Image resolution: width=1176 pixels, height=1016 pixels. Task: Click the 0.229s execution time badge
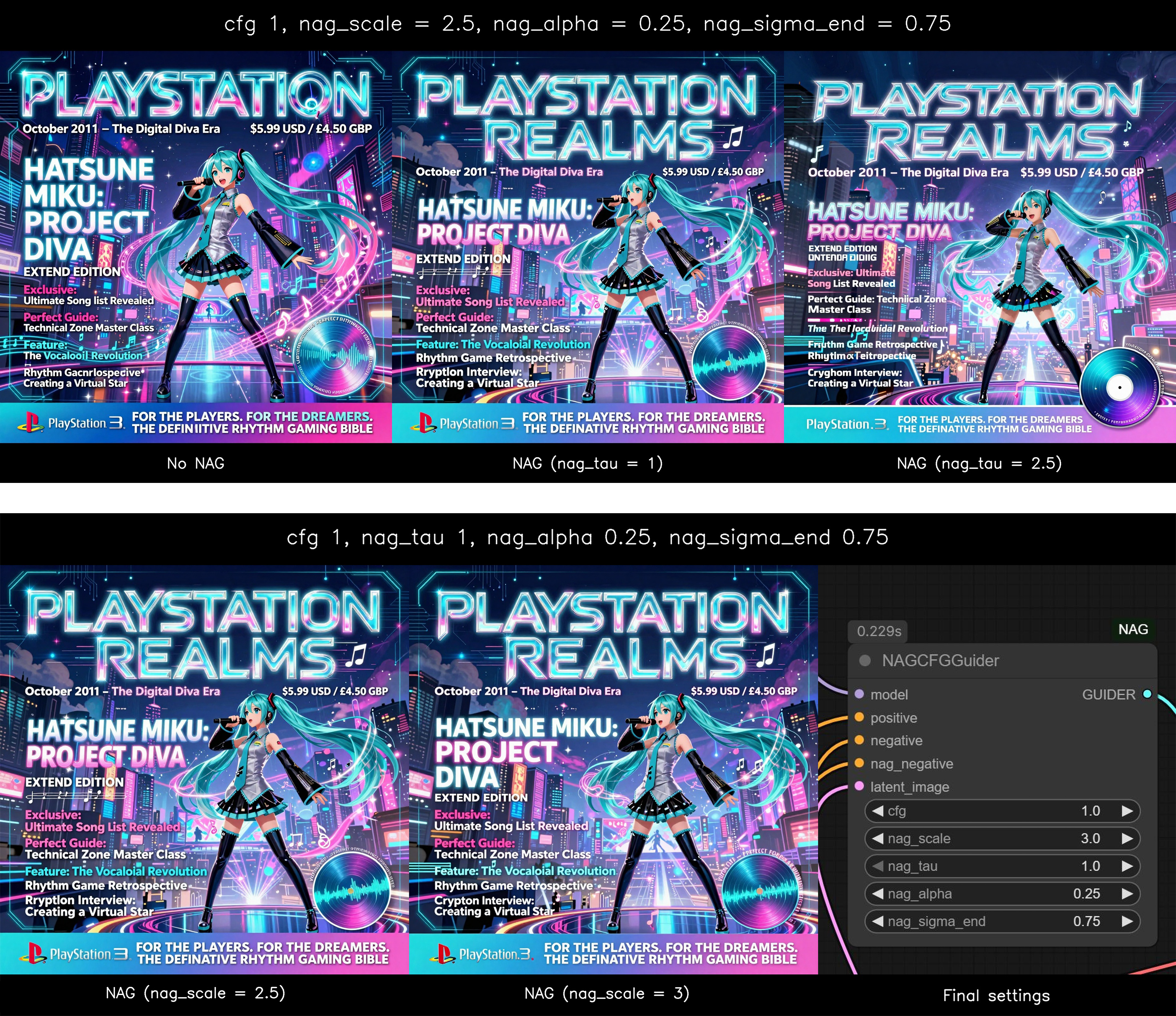tap(879, 631)
